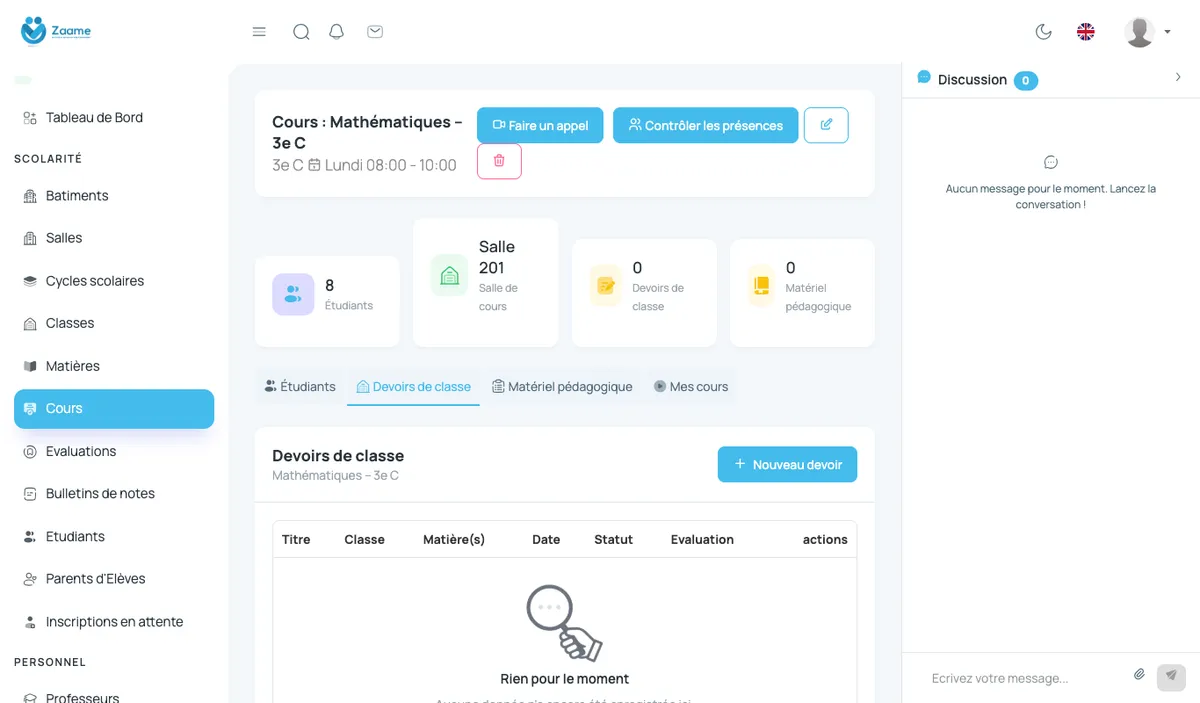Toggle dark mode moon icon

[x=1044, y=32]
